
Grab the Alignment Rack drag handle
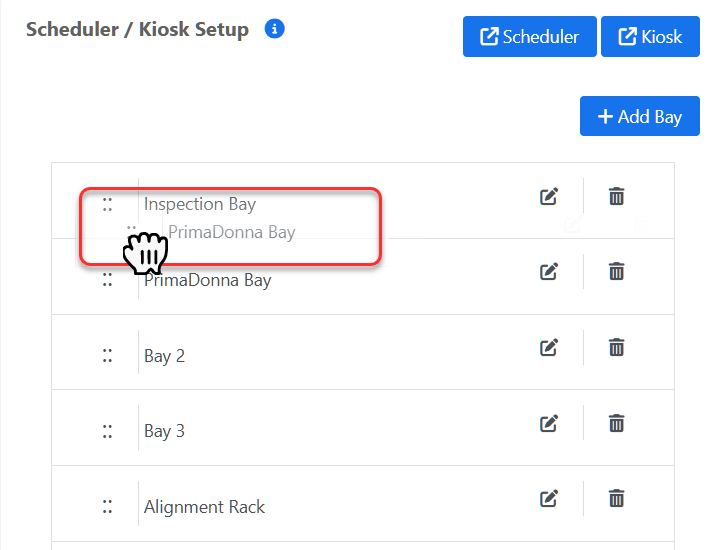pyautogui.click(x=107, y=507)
